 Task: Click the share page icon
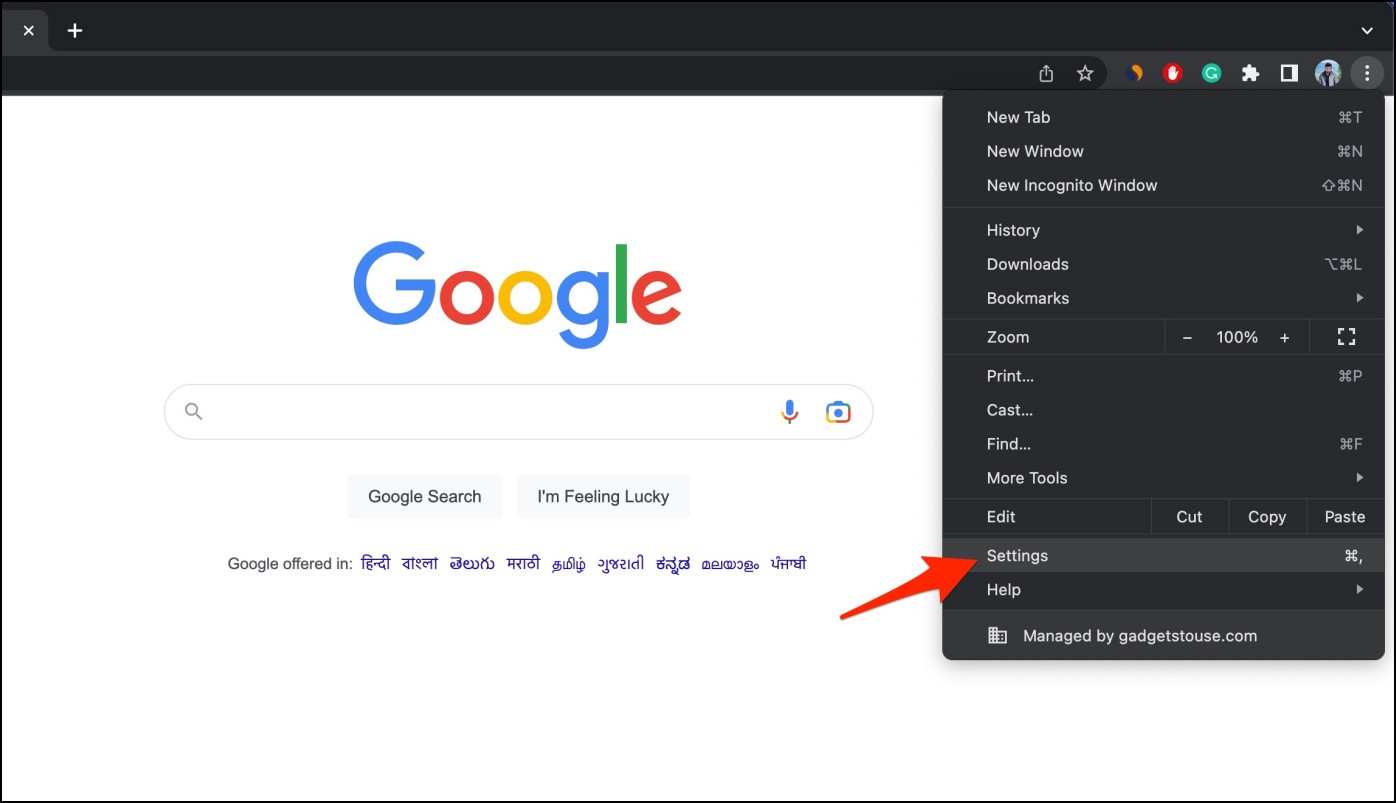[x=1046, y=73]
